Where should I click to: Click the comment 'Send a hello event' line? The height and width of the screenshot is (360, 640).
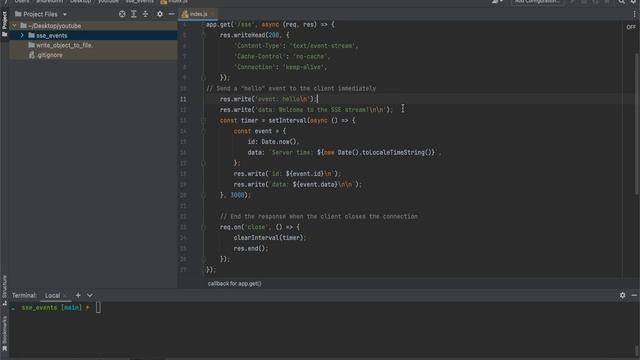pos(291,89)
